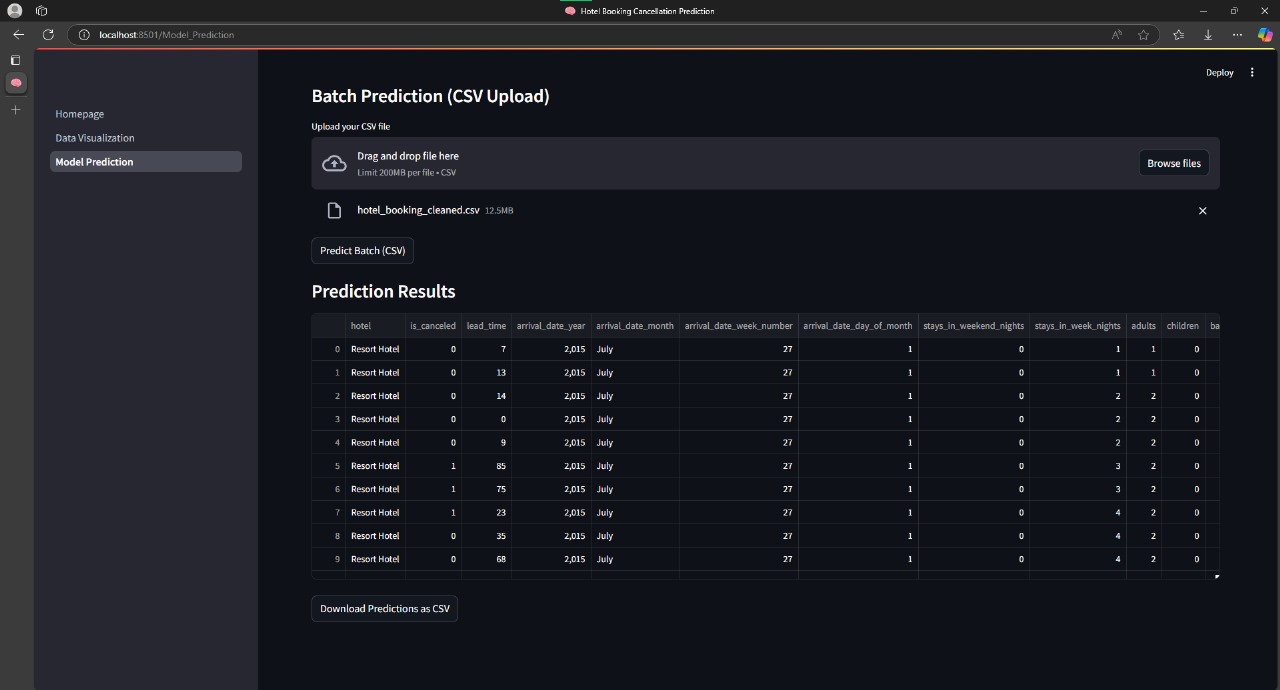Viewport: 1280px width, 690px height.
Task: Sort by arrival_date_day_of_month column header
Action: point(858,325)
